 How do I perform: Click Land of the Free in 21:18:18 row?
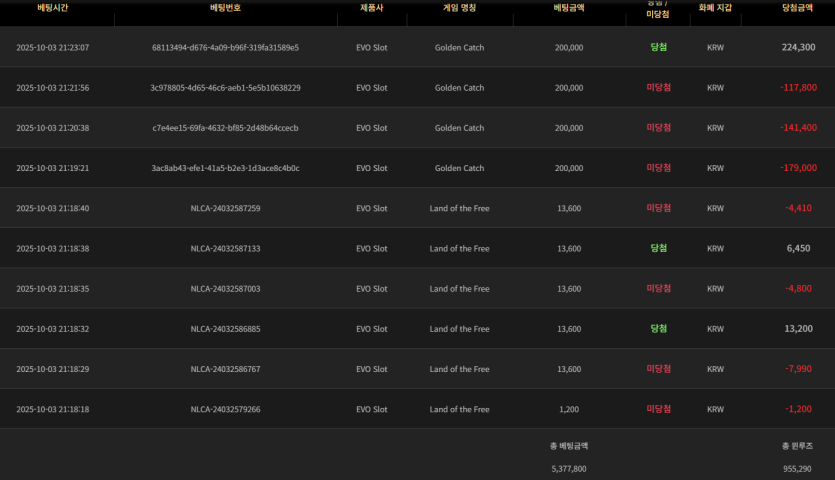(x=459, y=409)
